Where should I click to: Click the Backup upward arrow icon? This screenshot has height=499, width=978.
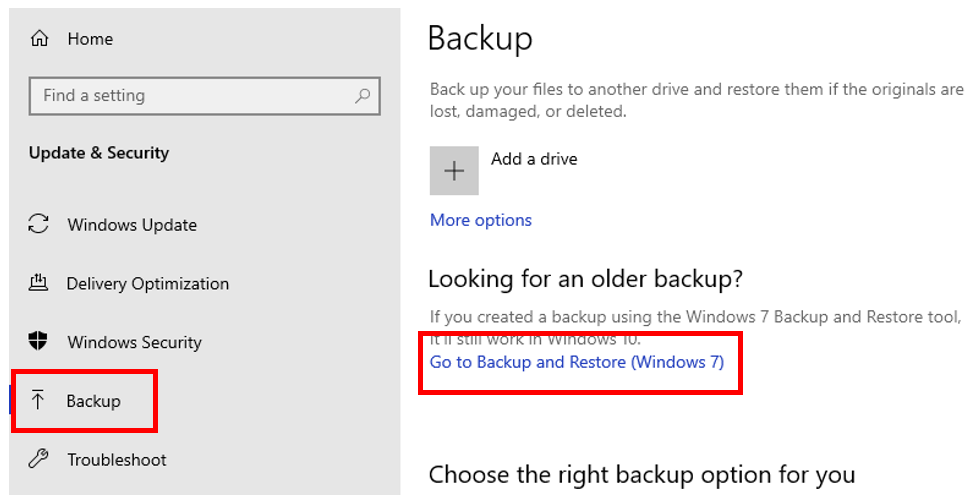pos(38,400)
